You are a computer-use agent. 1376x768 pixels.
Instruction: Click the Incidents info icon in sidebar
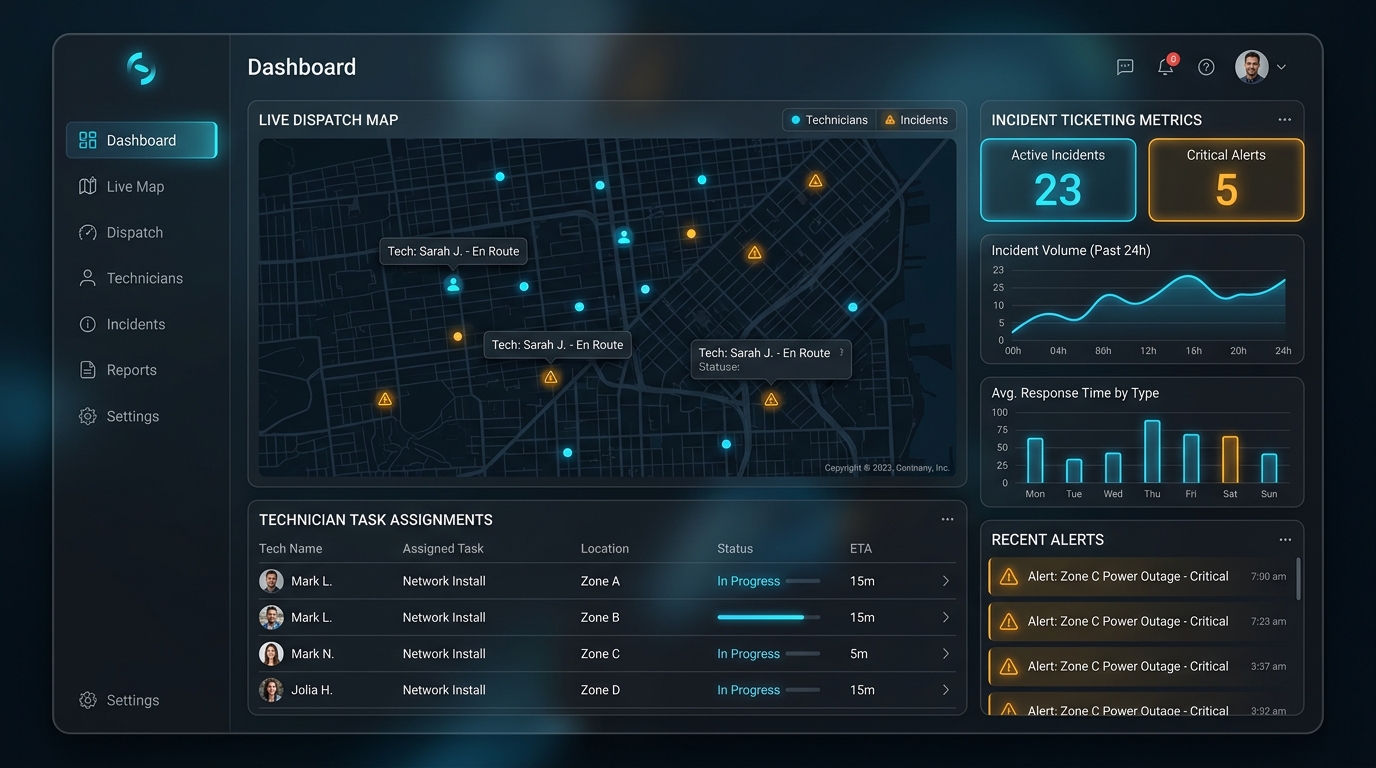pyautogui.click(x=88, y=324)
